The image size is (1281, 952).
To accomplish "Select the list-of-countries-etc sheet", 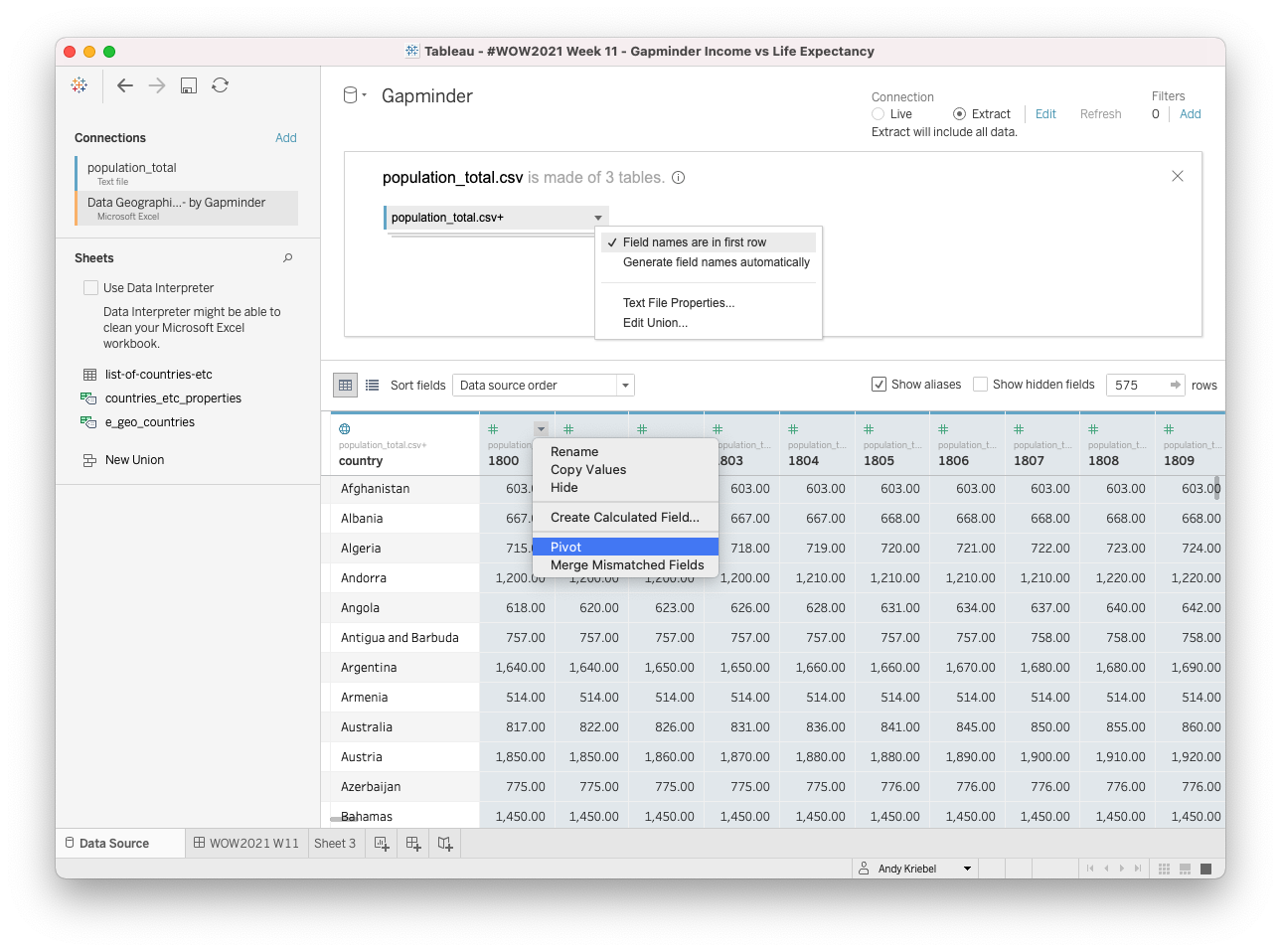I will (159, 375).
